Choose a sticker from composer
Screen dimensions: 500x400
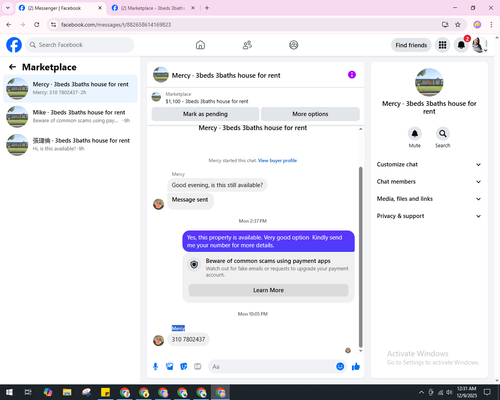[184, 367]
